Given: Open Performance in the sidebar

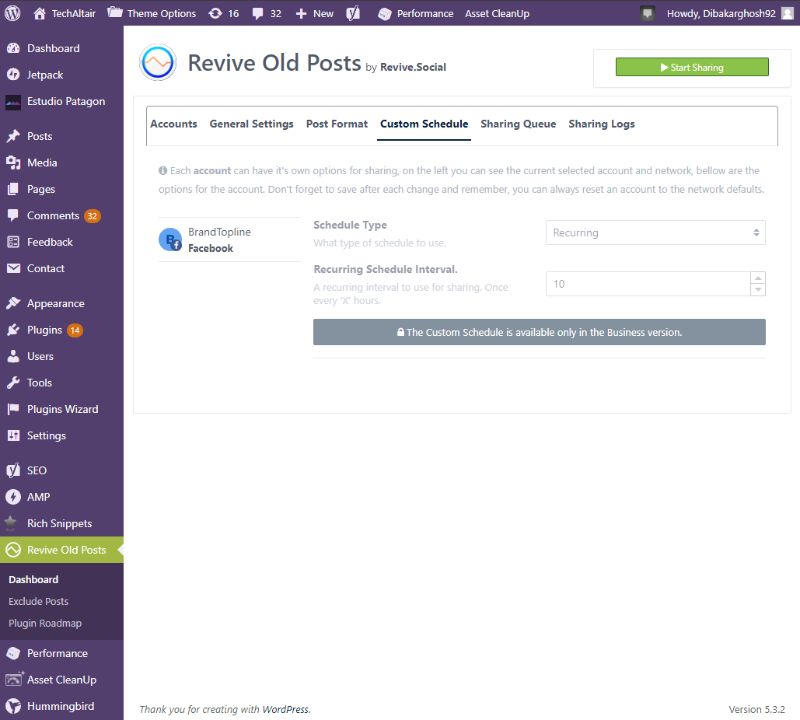Looking at the screenshot, I should click(62, 653).
